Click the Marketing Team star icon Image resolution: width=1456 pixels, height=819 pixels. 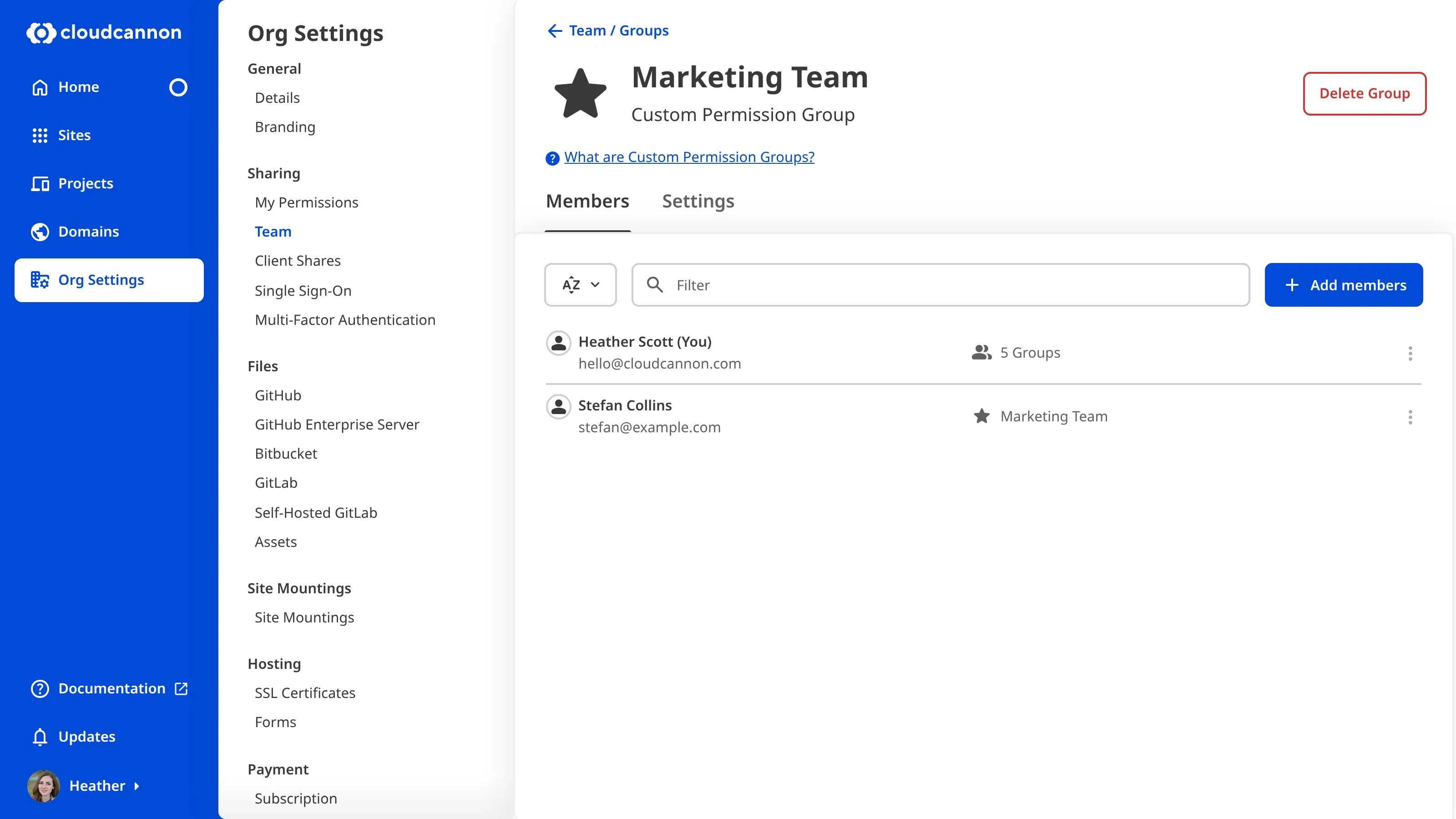(581, 94)
